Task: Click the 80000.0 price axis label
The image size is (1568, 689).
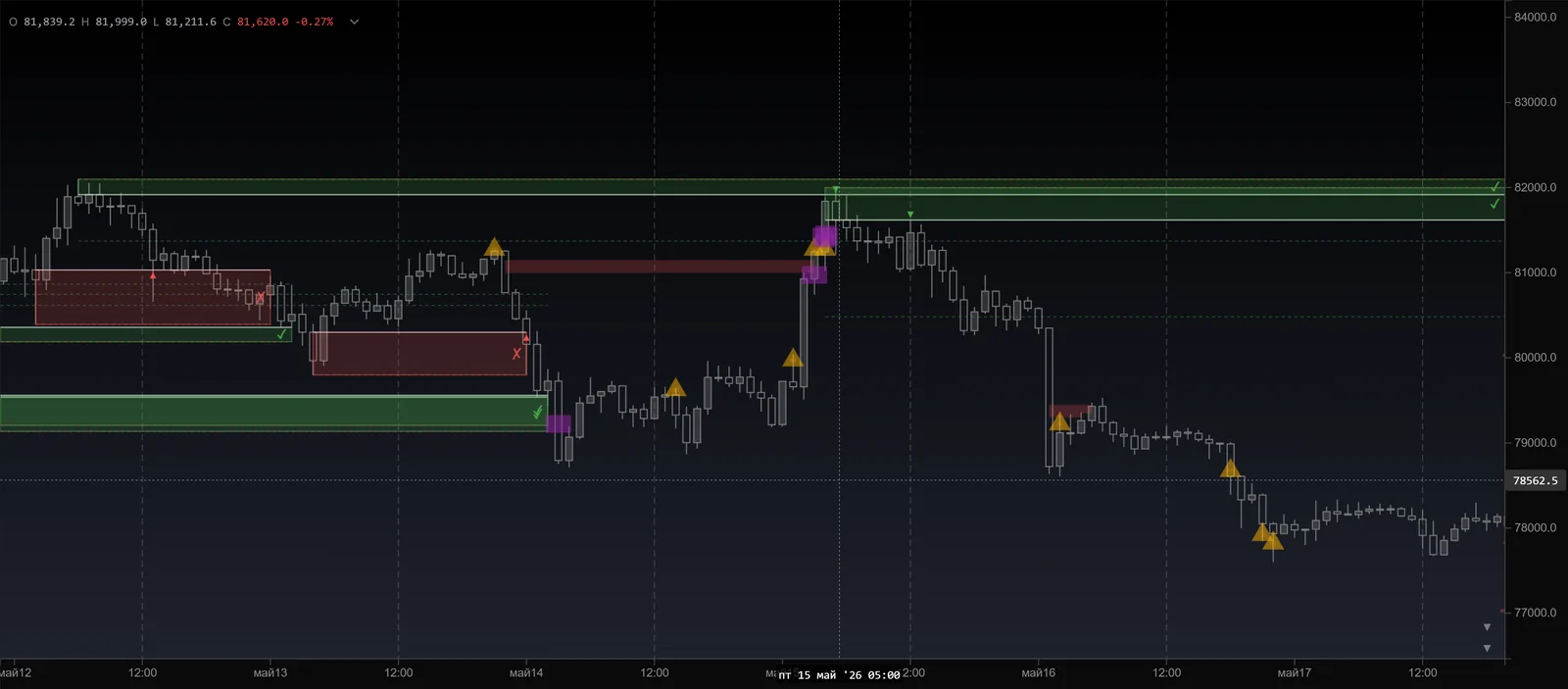Action: tap(1535, 358)
